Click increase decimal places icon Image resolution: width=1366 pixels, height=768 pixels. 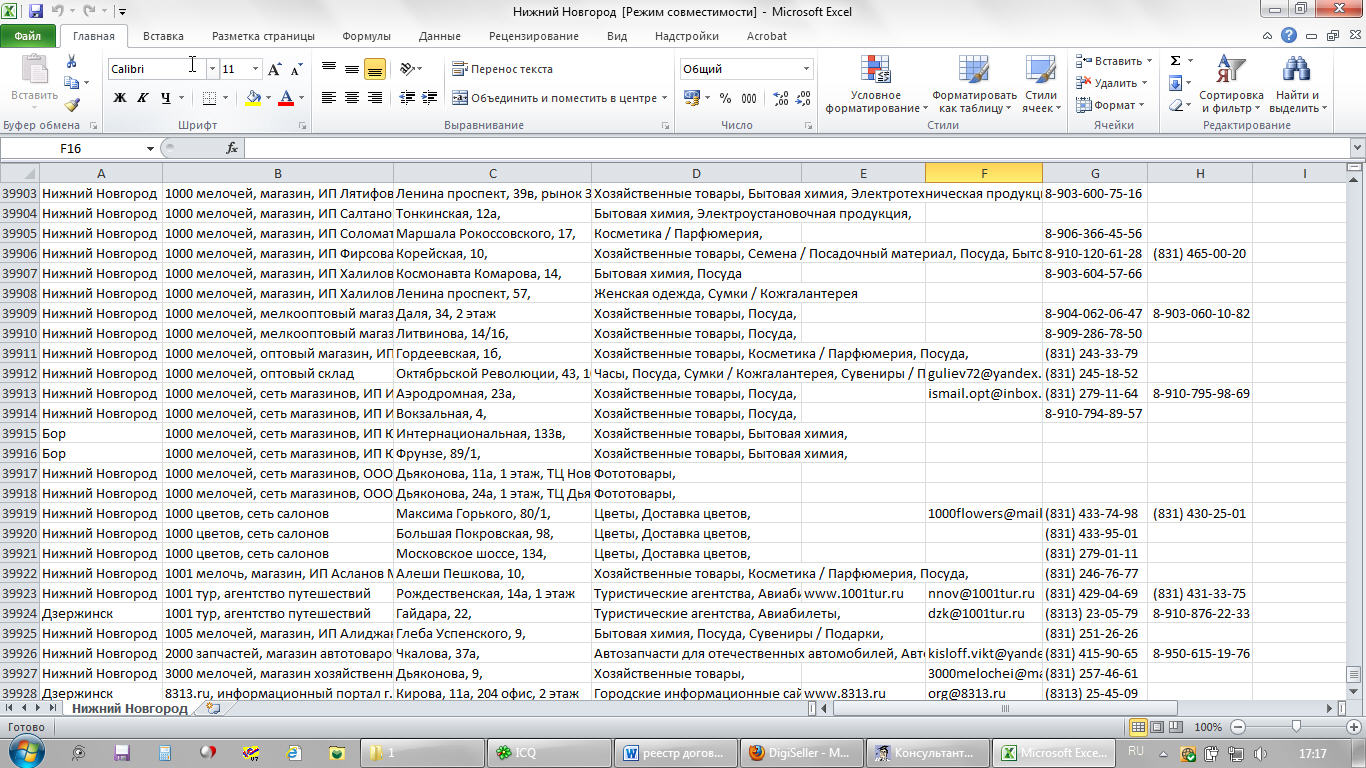click(x=780, y=98)
